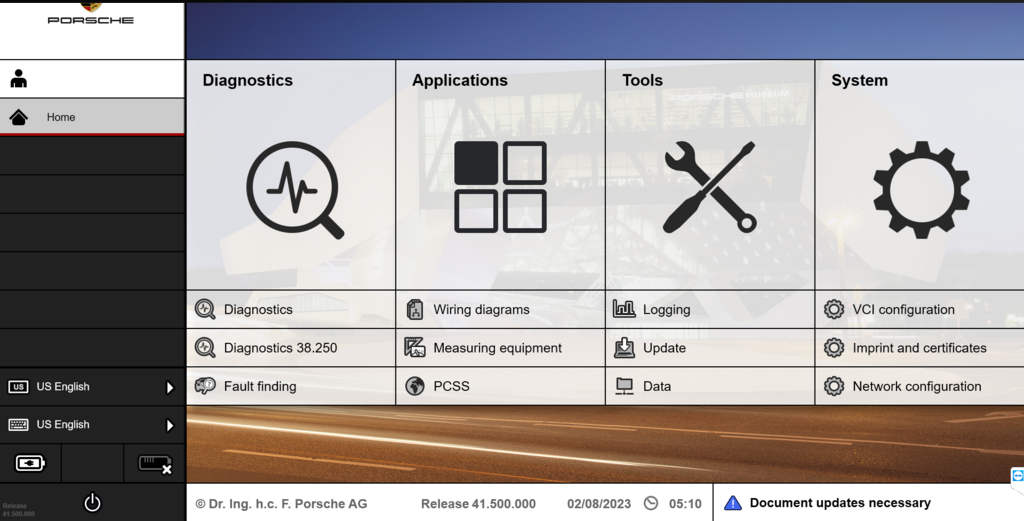Click the keyboard layout icon
This screenshot has width=1024, height=521.
coord(18,425)
